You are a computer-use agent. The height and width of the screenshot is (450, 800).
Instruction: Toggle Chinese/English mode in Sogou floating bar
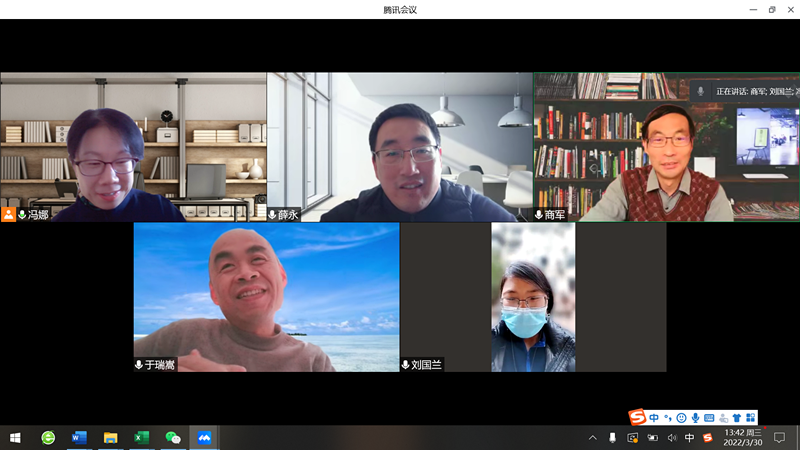(654, 417)
